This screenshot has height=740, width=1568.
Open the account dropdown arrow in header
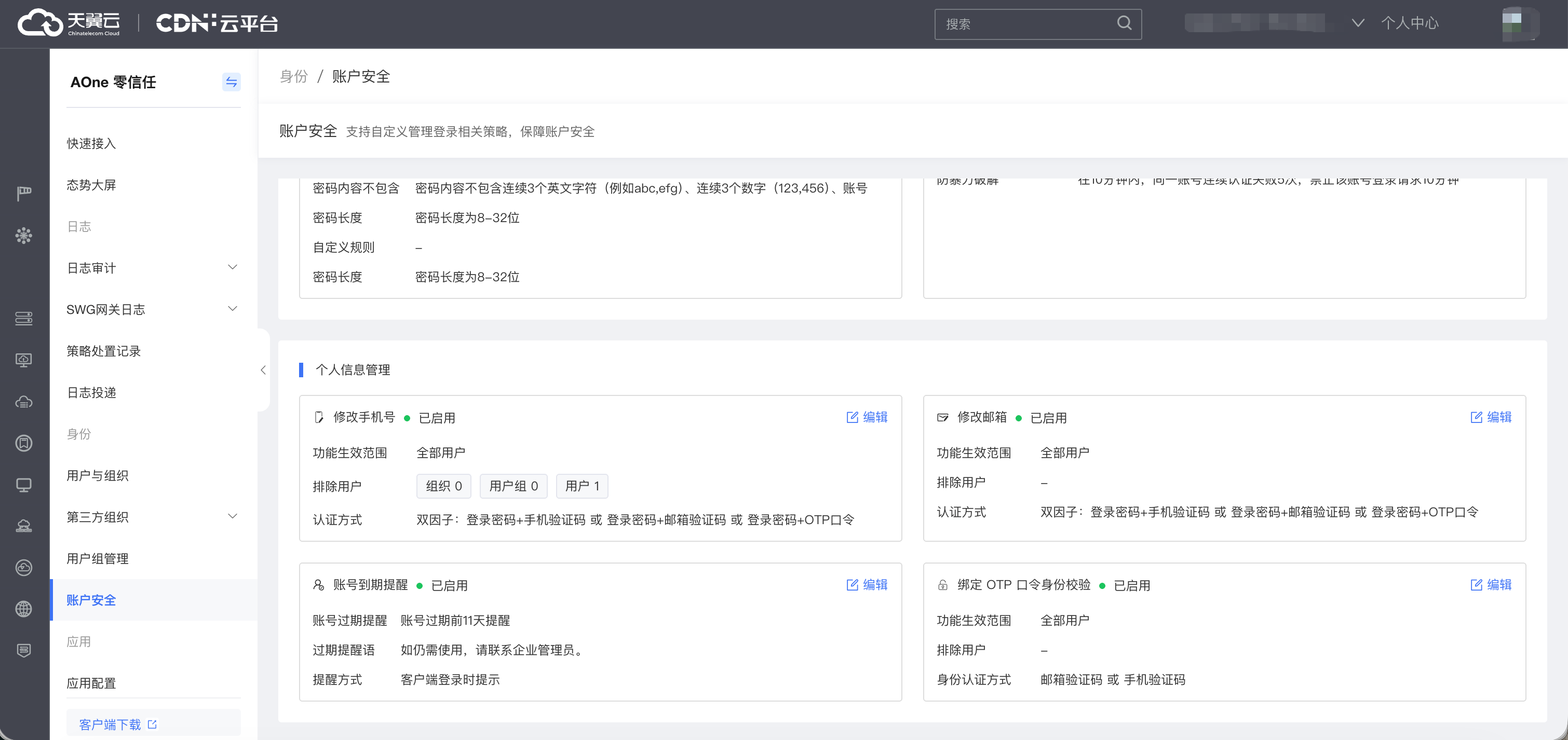(x=1357, y=23)
